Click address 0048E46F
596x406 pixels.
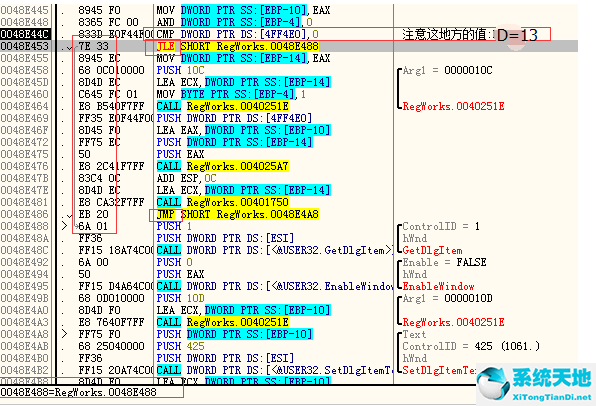tap(25, 130)
